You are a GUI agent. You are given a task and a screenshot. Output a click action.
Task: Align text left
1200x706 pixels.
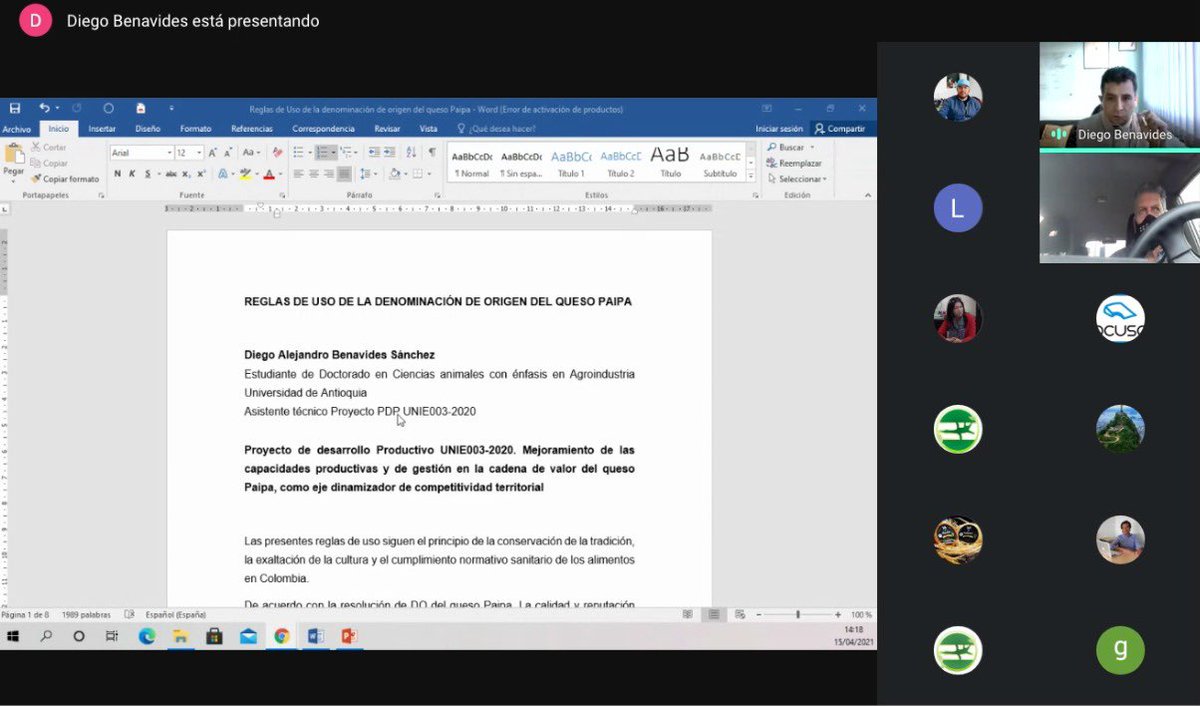click(x=297, y=174)
